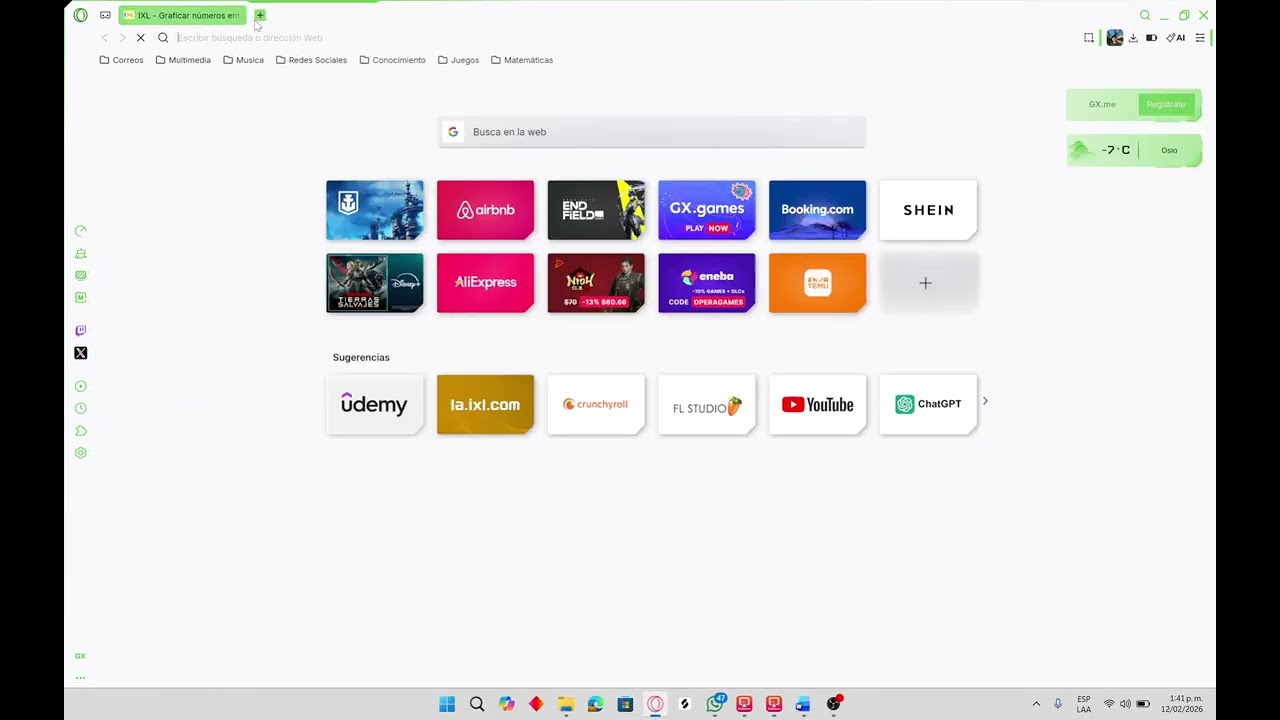Click the GX.me label
The width and height of the screenshot is (1280, 720).
click(x=1102, y=104)
